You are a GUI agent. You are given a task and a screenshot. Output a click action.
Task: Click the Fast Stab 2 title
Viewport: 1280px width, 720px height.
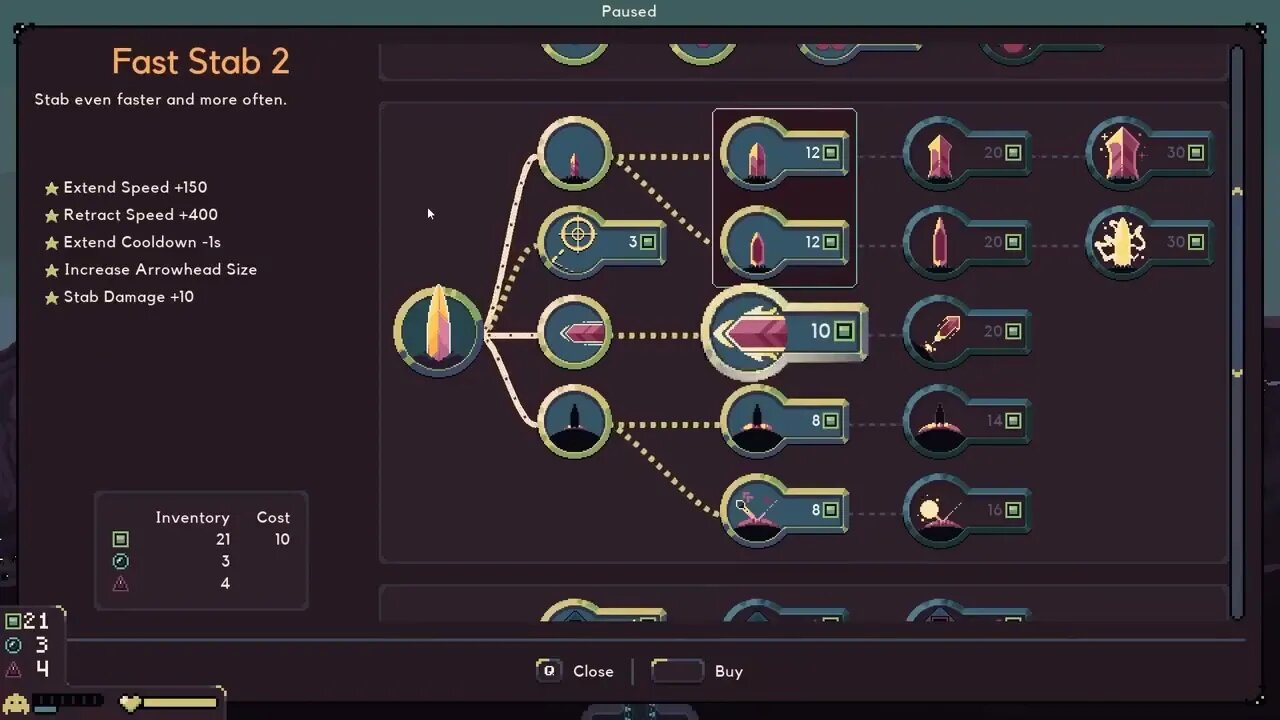(201, 62)
